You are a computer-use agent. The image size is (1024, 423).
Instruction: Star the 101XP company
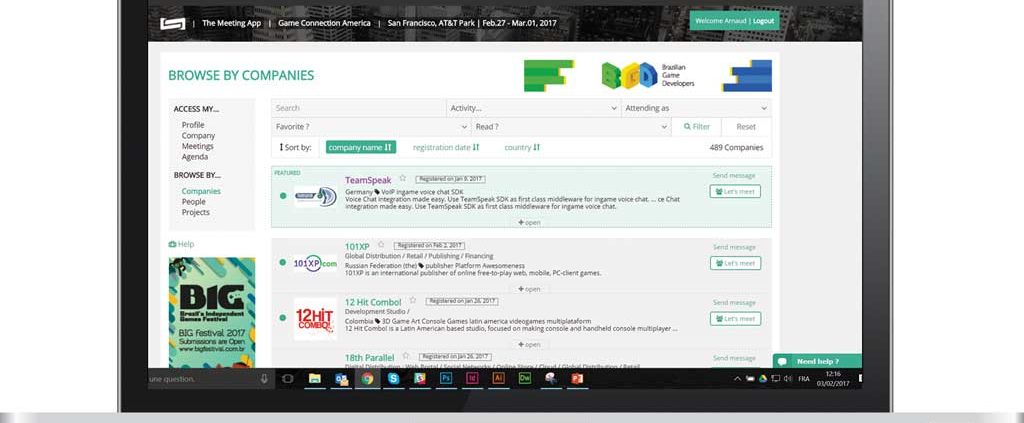point(381,245)
